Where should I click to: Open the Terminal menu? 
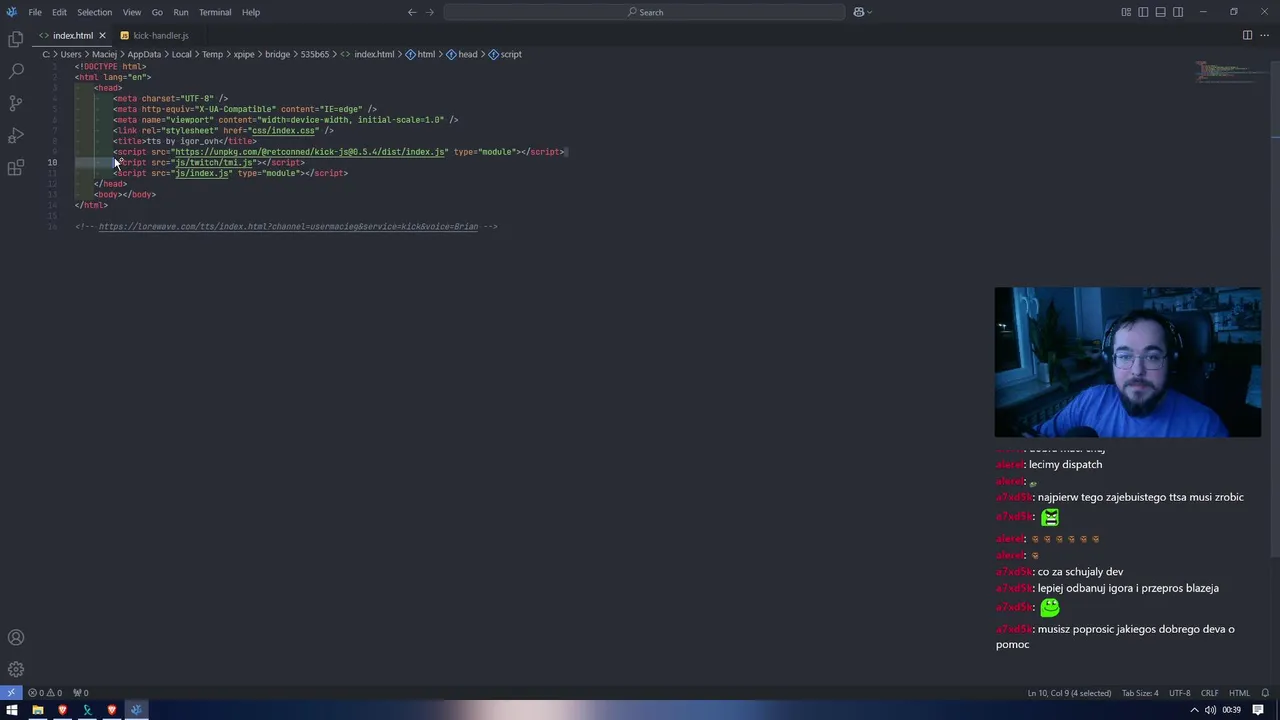tap(215, 12)
